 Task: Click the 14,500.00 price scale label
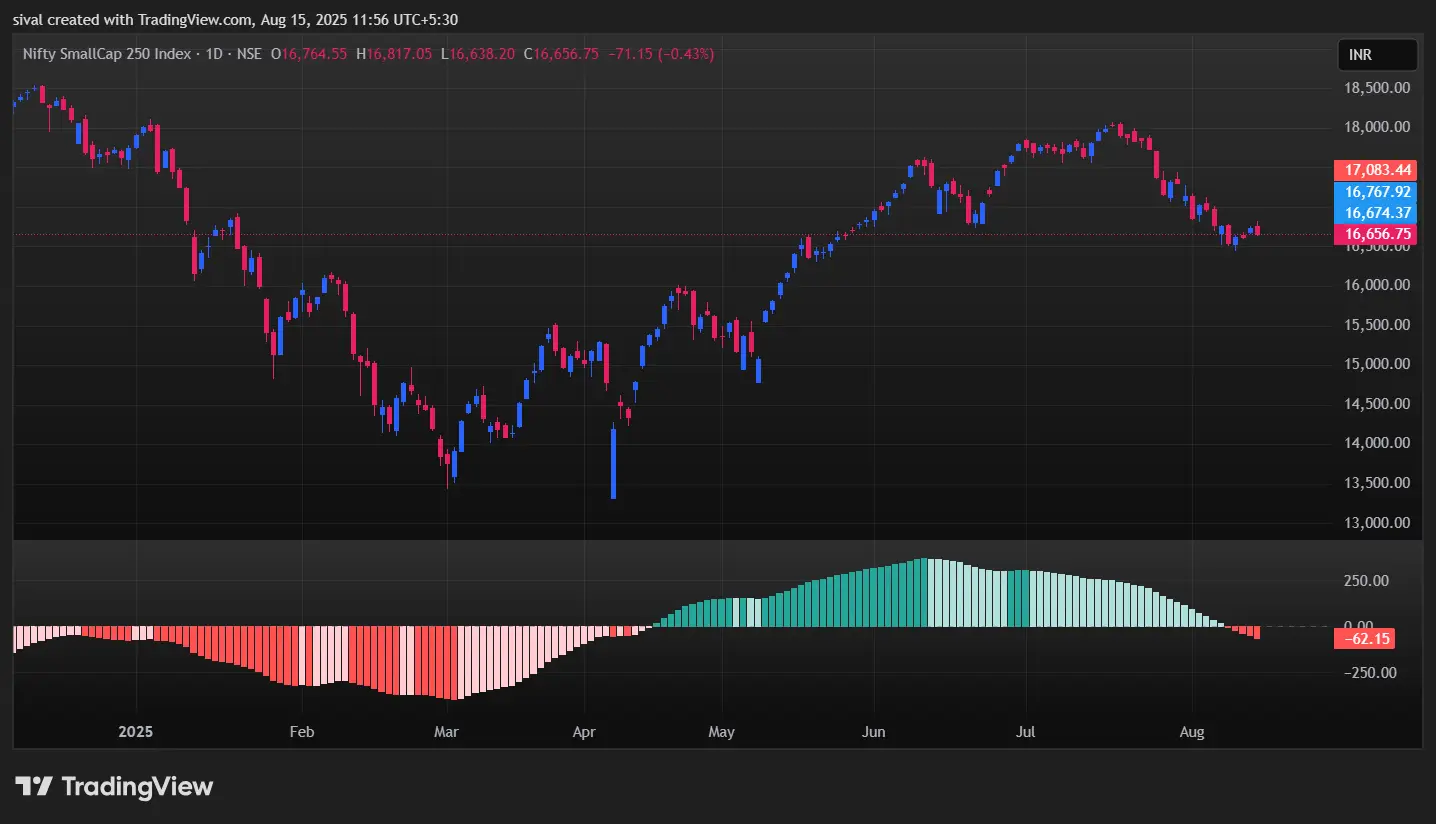pos(1375,404)
